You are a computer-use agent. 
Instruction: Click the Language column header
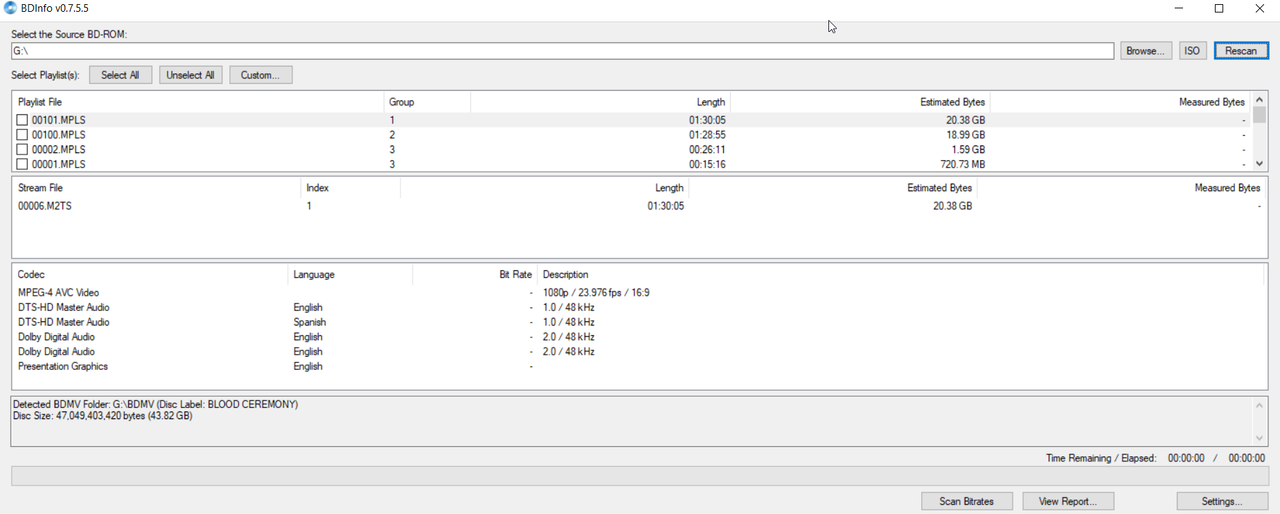point(350,274)
